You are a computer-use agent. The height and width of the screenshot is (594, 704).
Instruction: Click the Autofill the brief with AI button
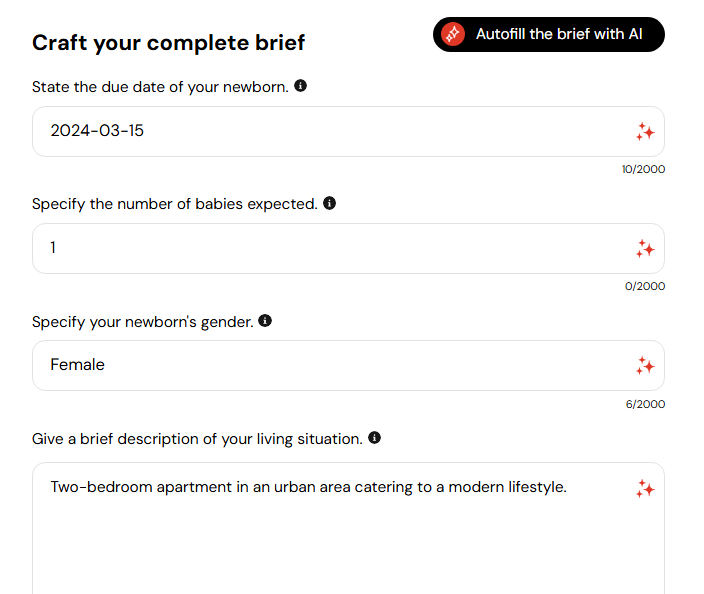coord(549,35)
